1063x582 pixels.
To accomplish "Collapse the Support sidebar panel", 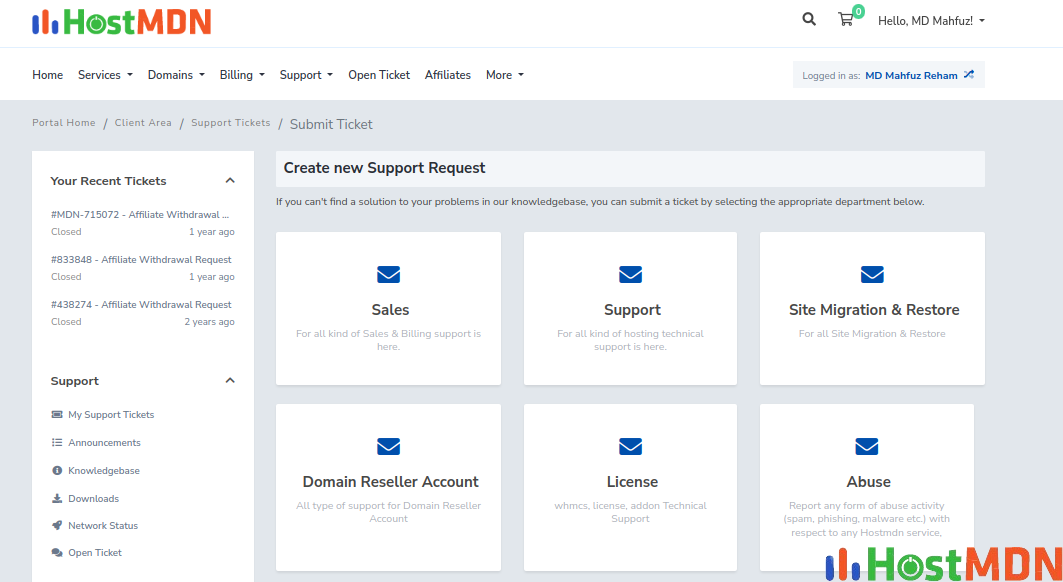I will pyautogui.click(x=230, y=381).
